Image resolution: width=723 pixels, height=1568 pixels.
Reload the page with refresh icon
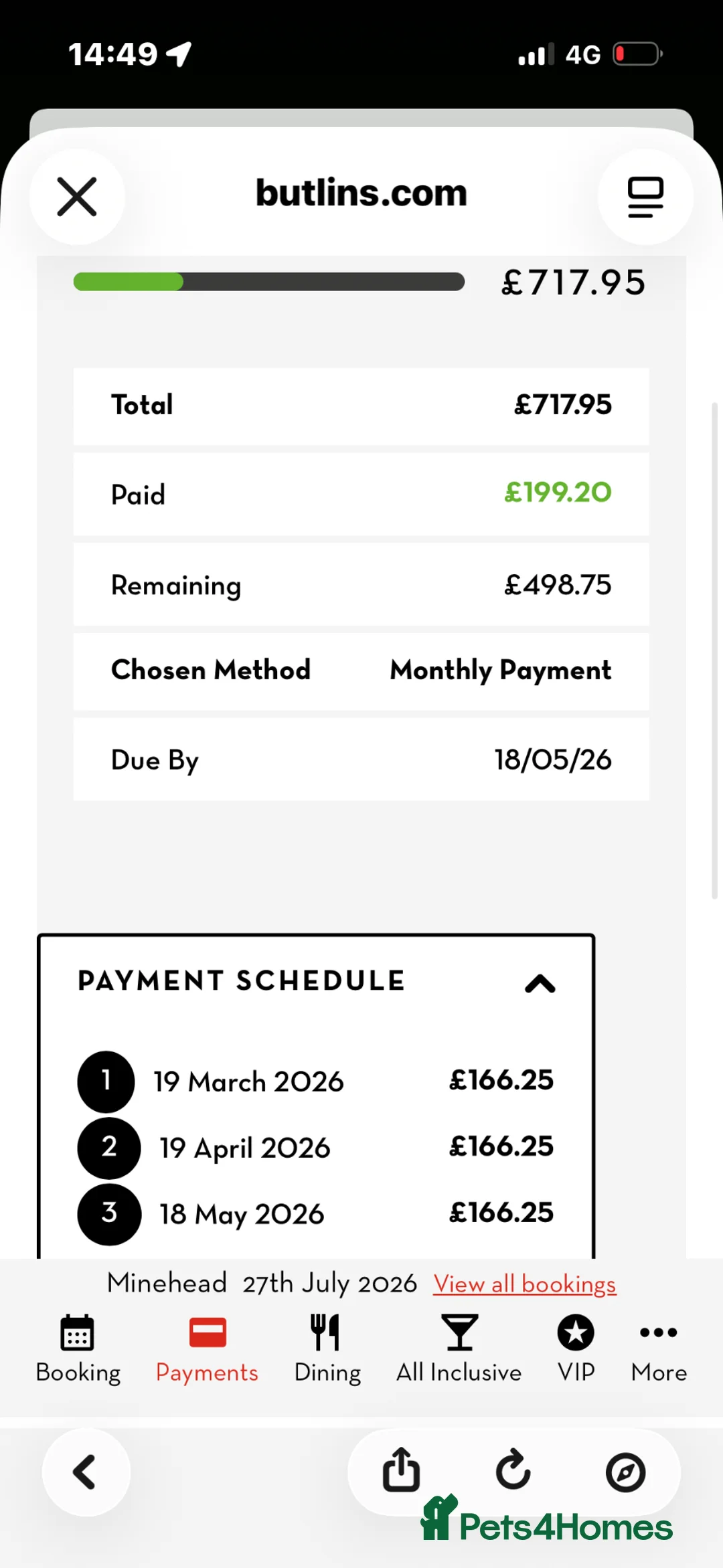513,1471
